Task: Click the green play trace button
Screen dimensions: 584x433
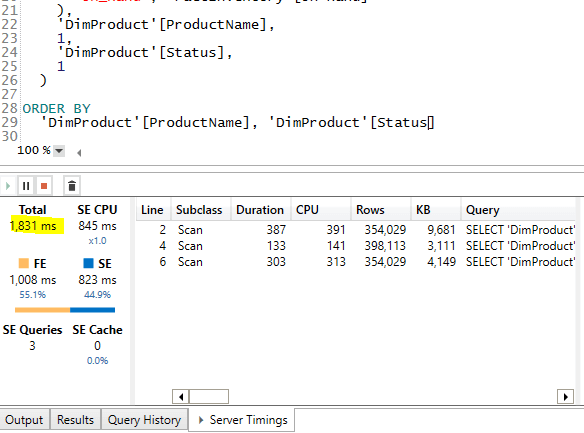Action: tap(8, 185)
